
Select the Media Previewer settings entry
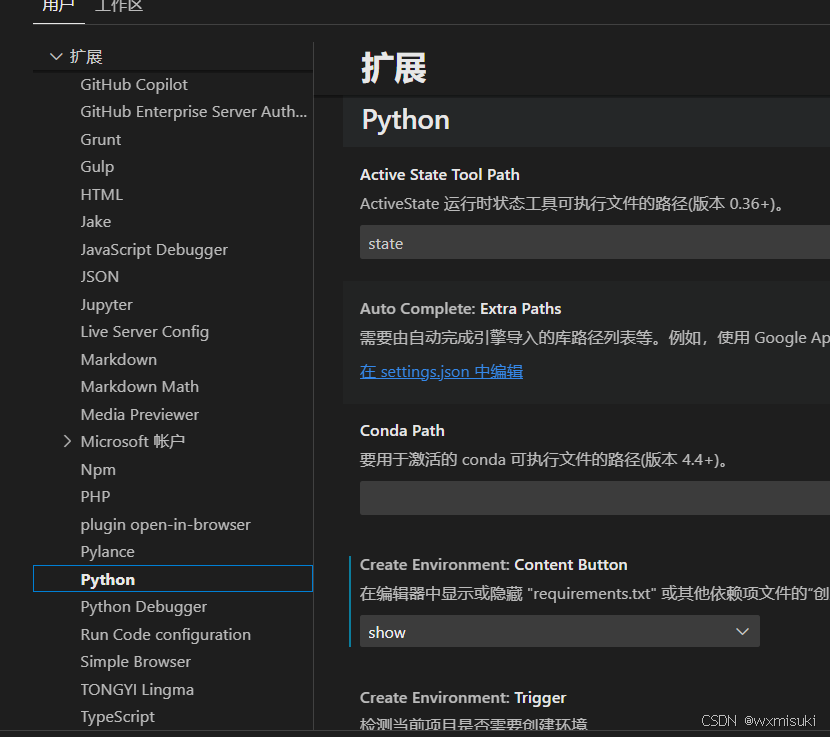point(139,414)
